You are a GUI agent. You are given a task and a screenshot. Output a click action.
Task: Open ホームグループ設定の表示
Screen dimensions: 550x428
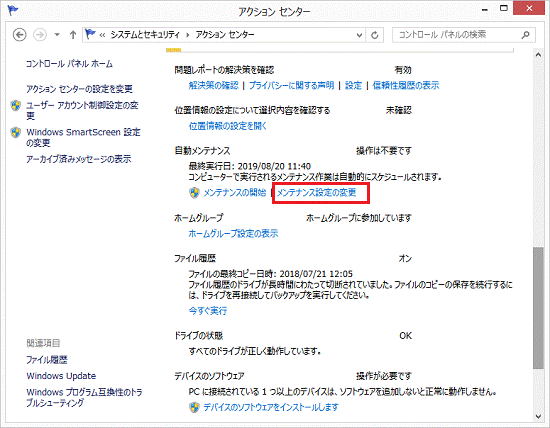pyautogui.click(x=233, y=233)
